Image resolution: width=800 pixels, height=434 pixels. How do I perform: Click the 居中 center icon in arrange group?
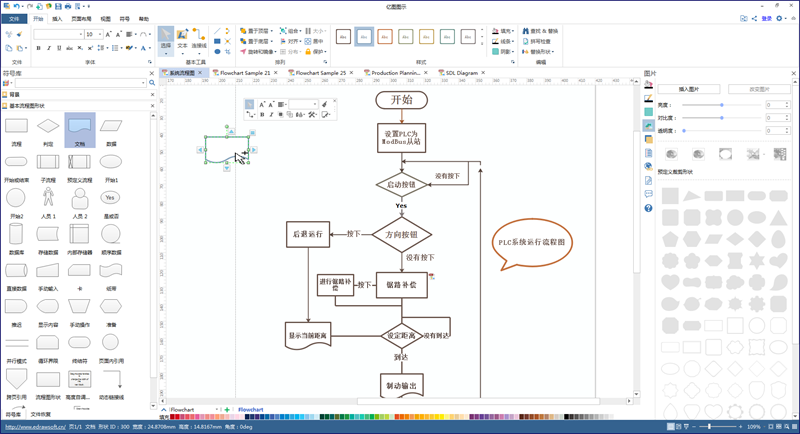point(314,41)
